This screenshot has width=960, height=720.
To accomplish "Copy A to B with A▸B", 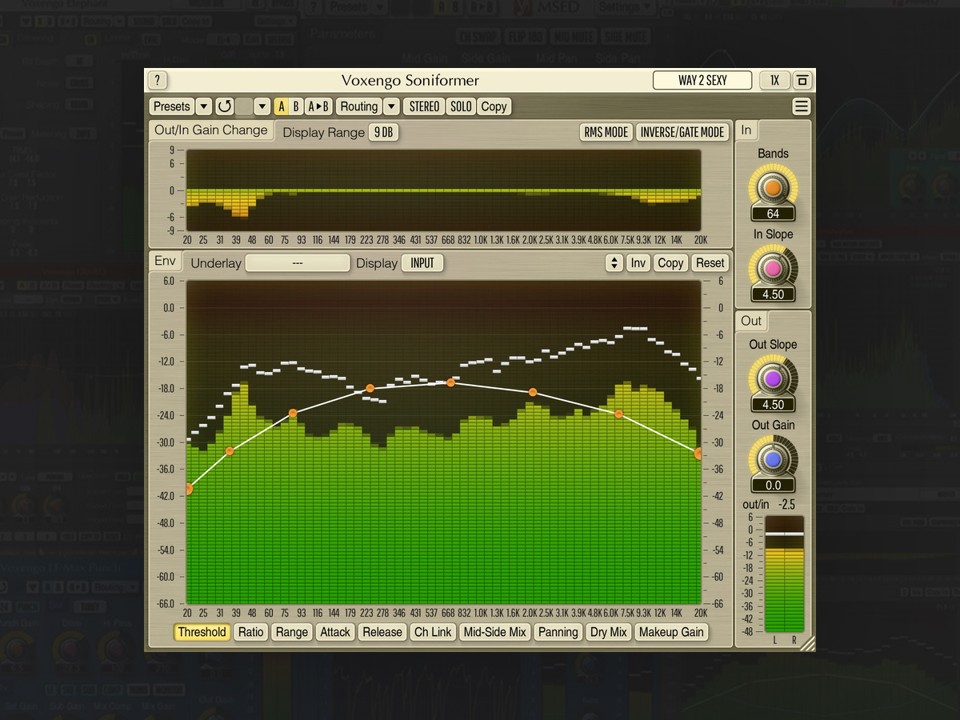I will tap(318, 107).
